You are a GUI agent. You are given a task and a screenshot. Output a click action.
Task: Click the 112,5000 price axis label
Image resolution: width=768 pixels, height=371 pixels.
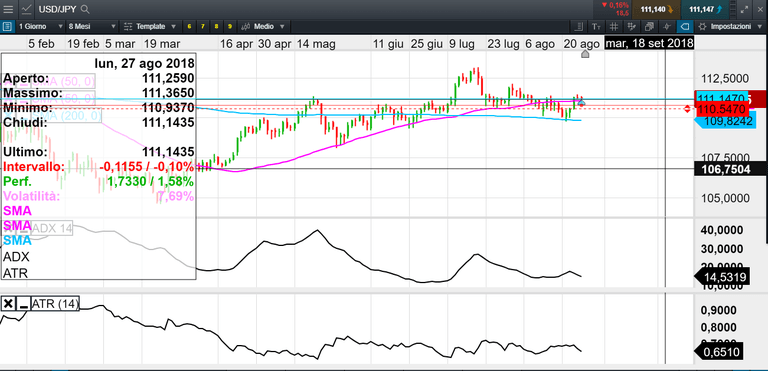(x=726, y=78)
